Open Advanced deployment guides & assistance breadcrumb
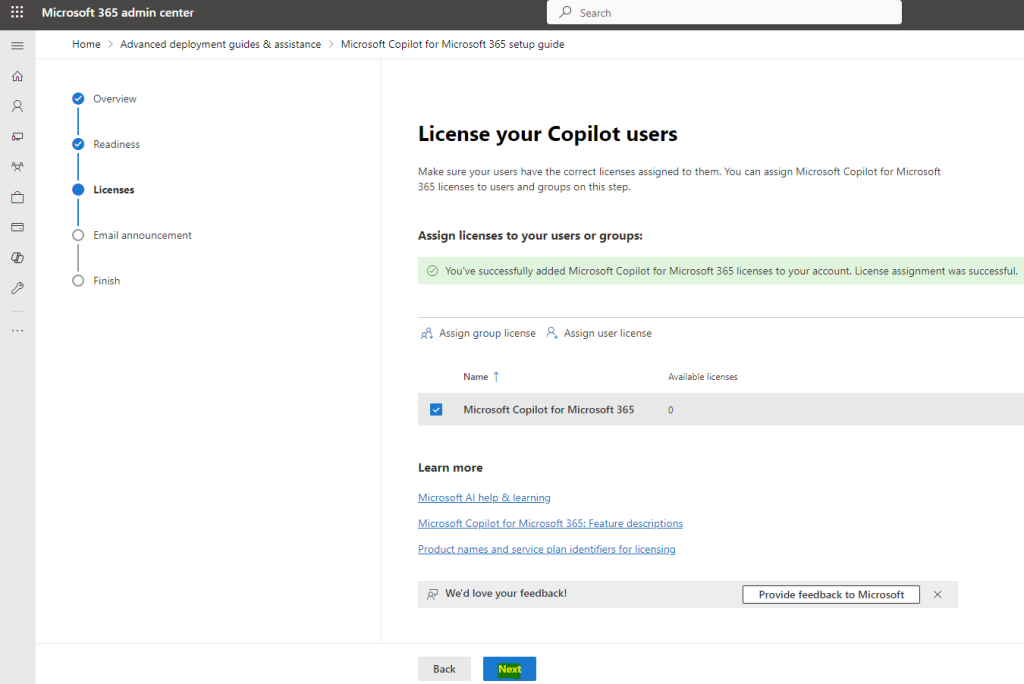Image resolution: width=1024 pixels, height=684 pixels. tap(221, 44)
